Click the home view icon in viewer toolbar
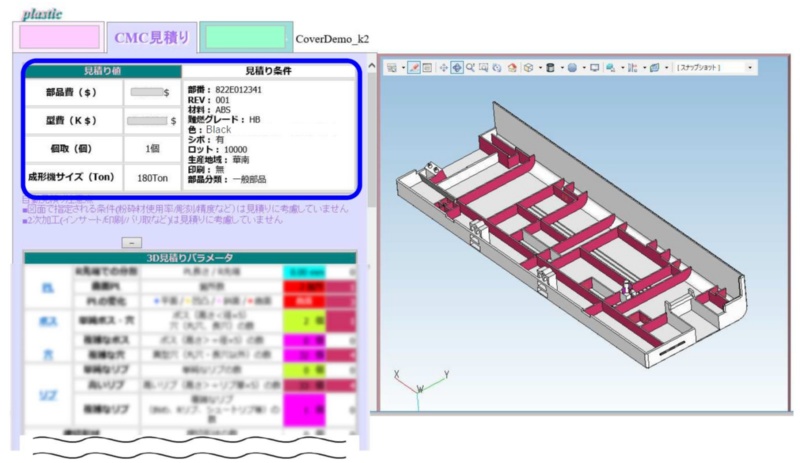 tap(511, 68)
